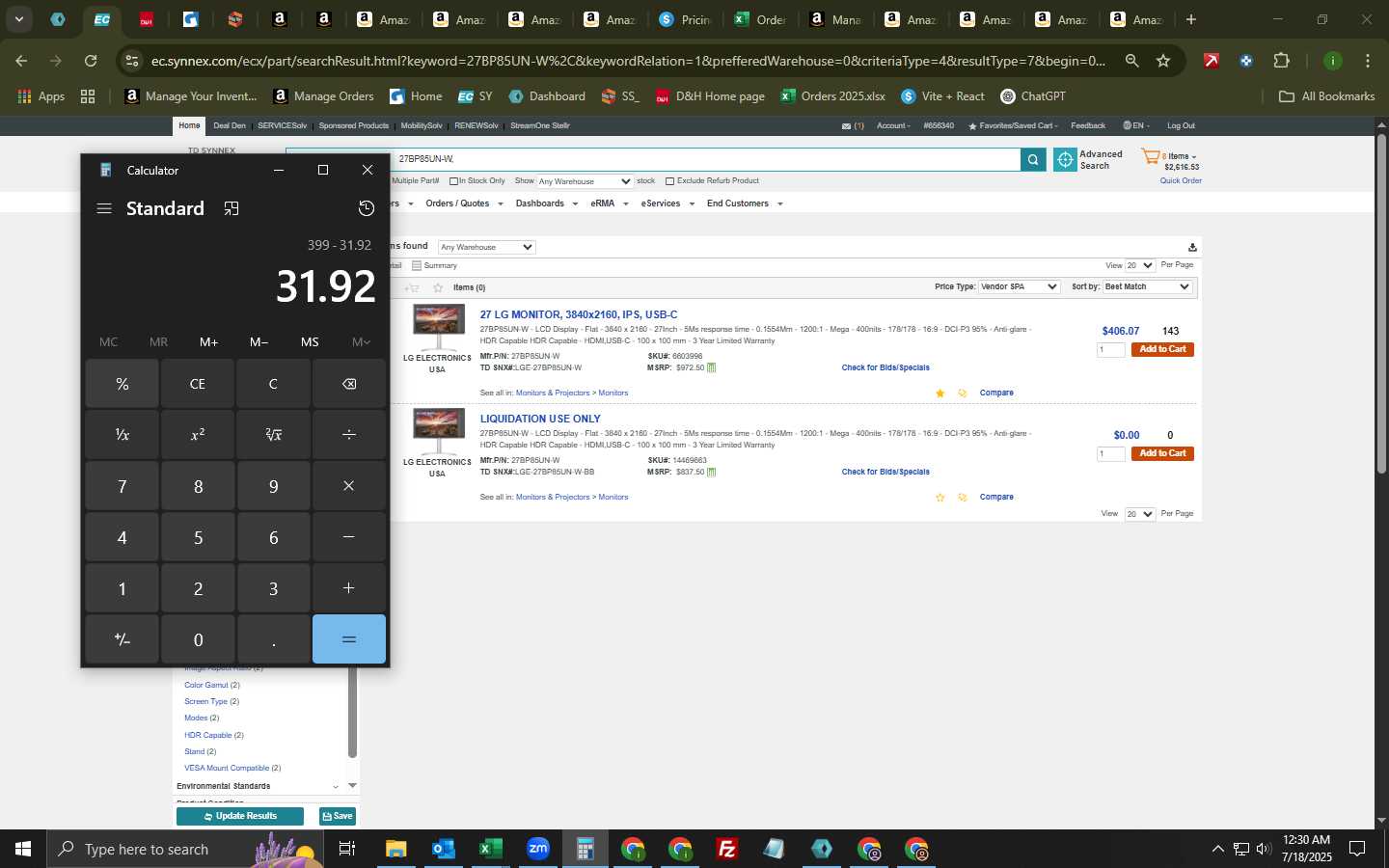
Task: Click tag icon beside Compare for $406.07 monitor
Action: [x=962, y=393]
